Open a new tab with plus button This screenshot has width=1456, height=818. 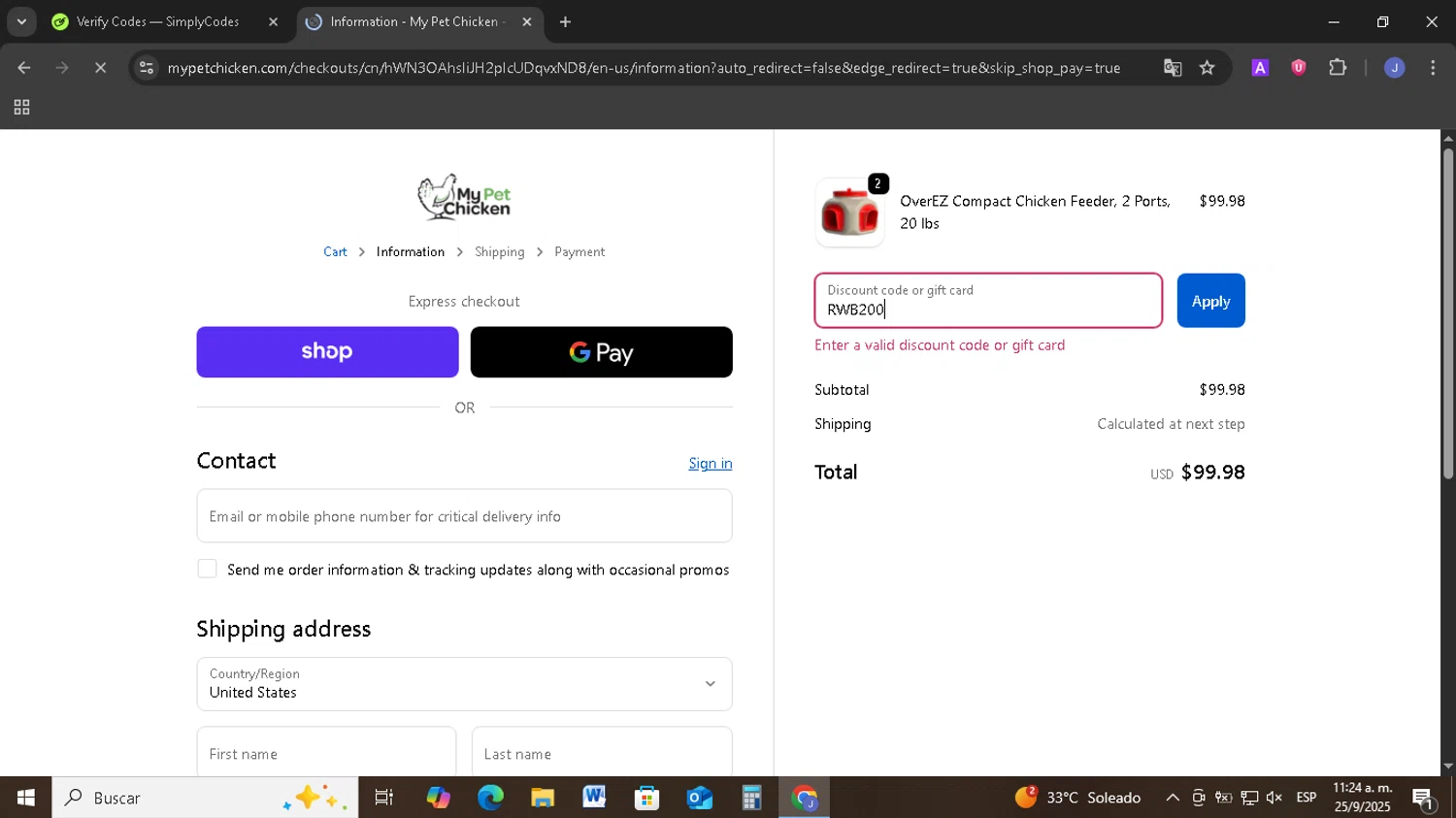tap(566, 21)
